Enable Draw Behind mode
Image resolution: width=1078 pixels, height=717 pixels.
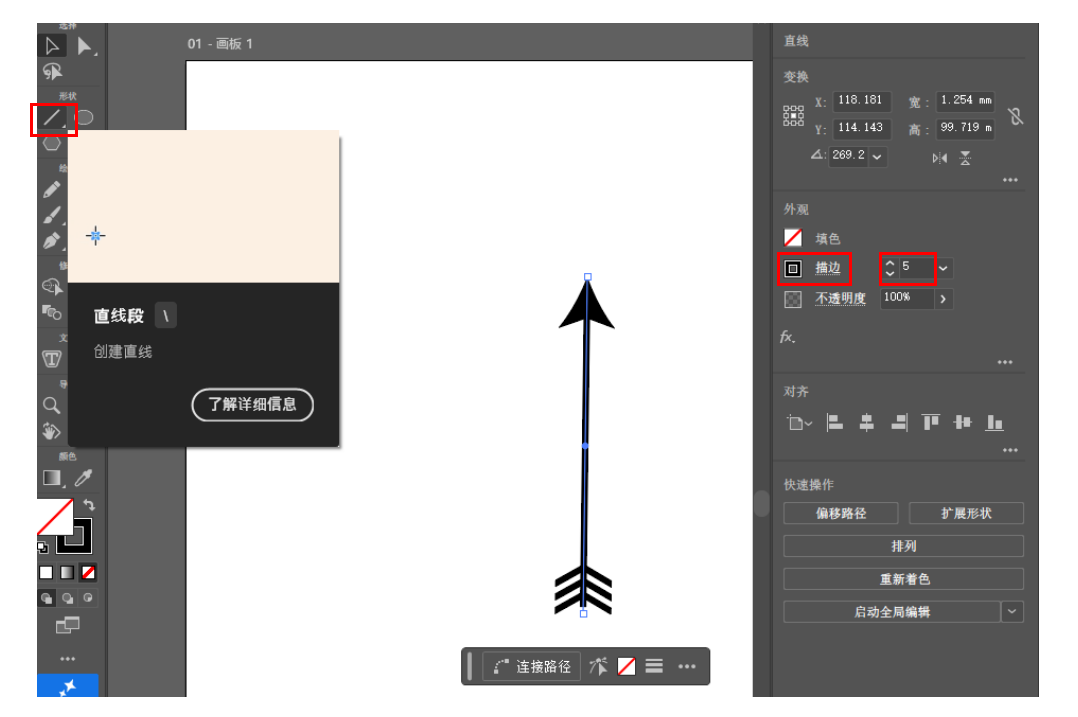(x=67, y=598)
